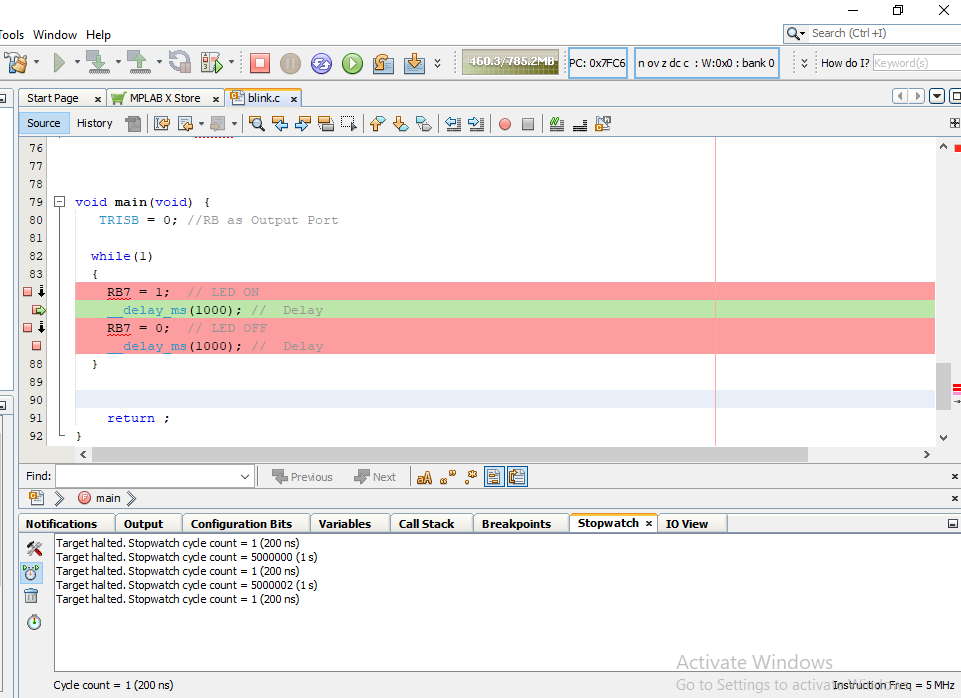Click the Toggle Bookmark icon
This screenshot has width=961, height=698.
(x=424, y=124)
